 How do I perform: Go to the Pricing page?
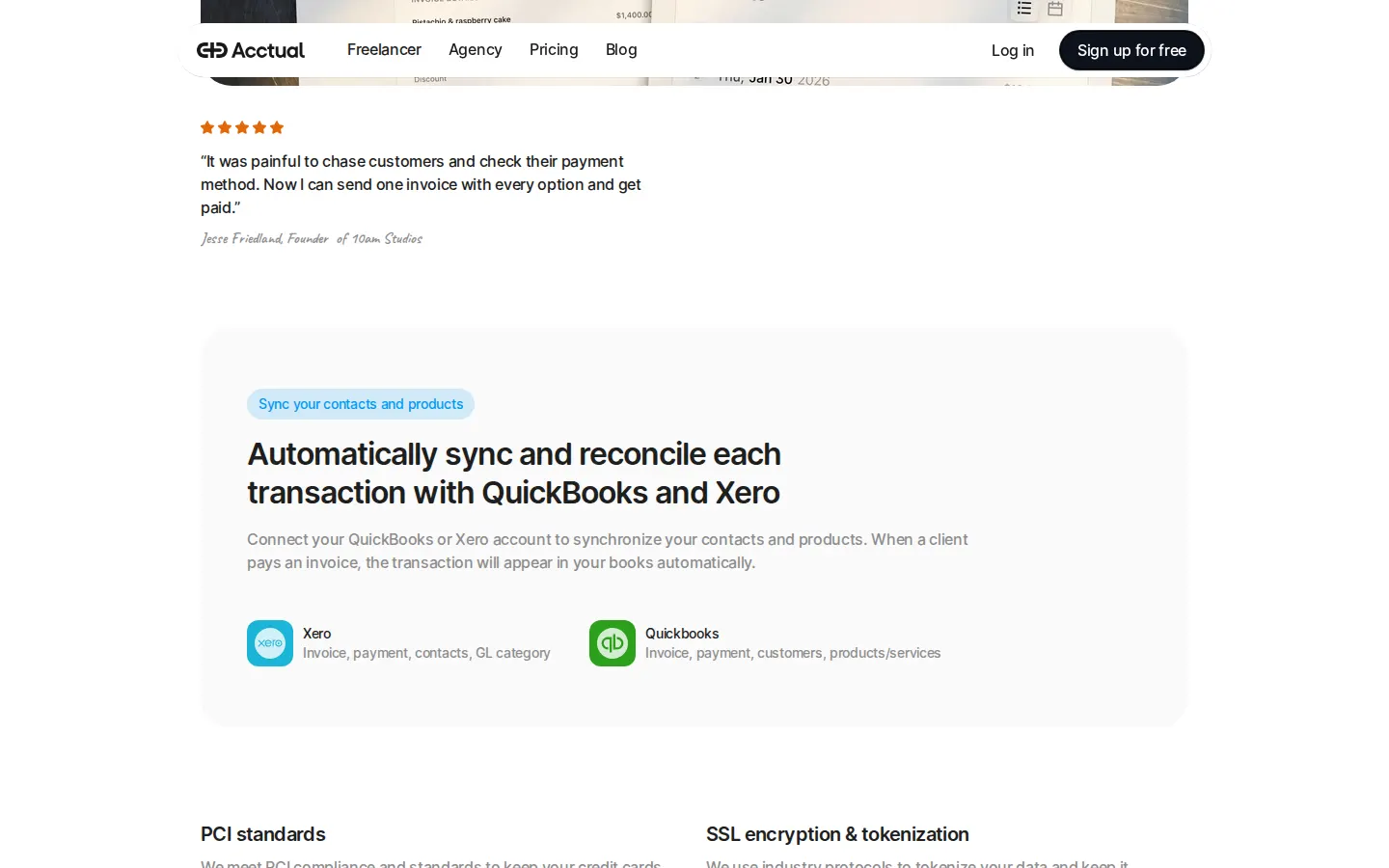click(554, 49)
